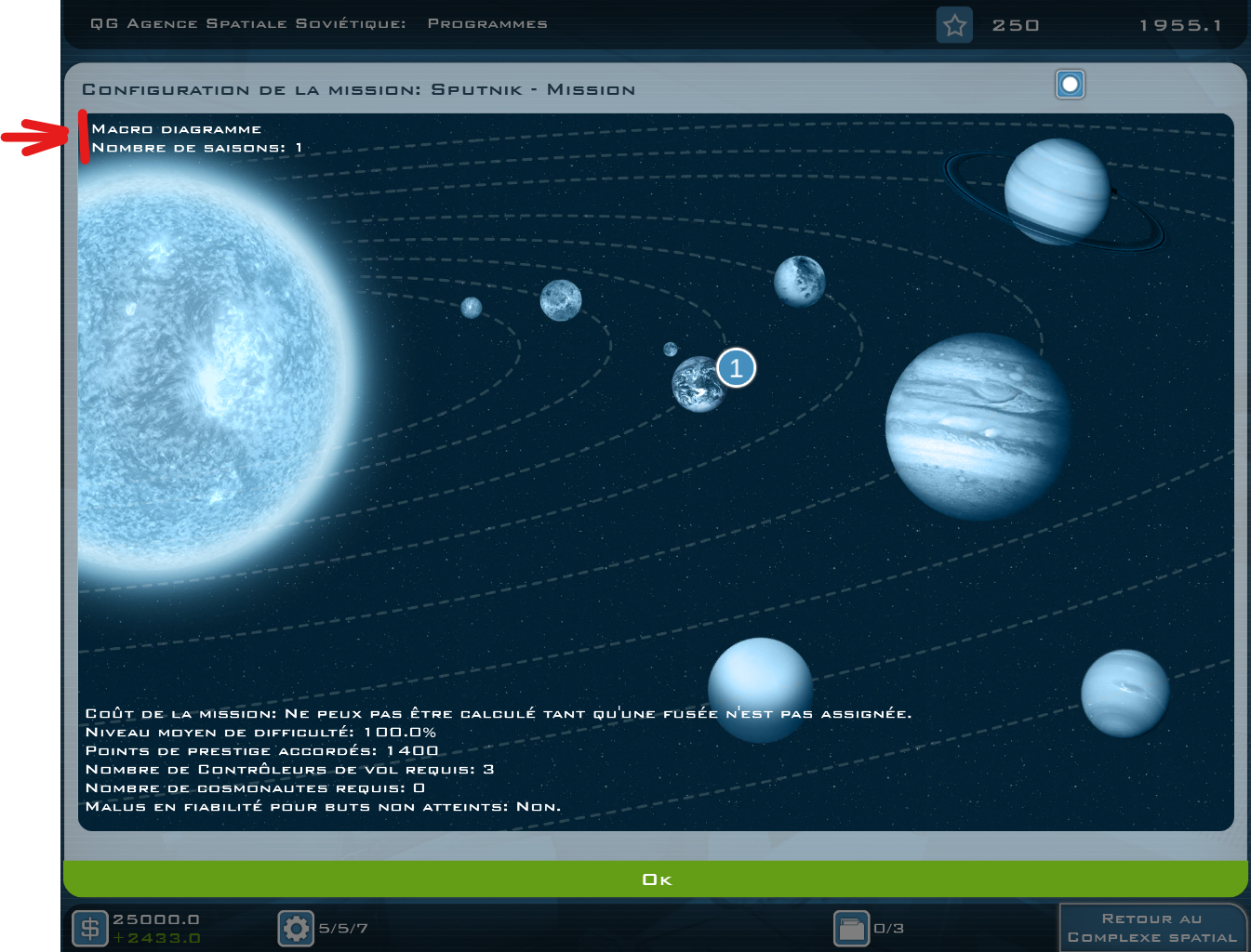Screen dimensions: 1251x952
Task: Toggle the diagram view button in the mission header
Action: 1071,85
